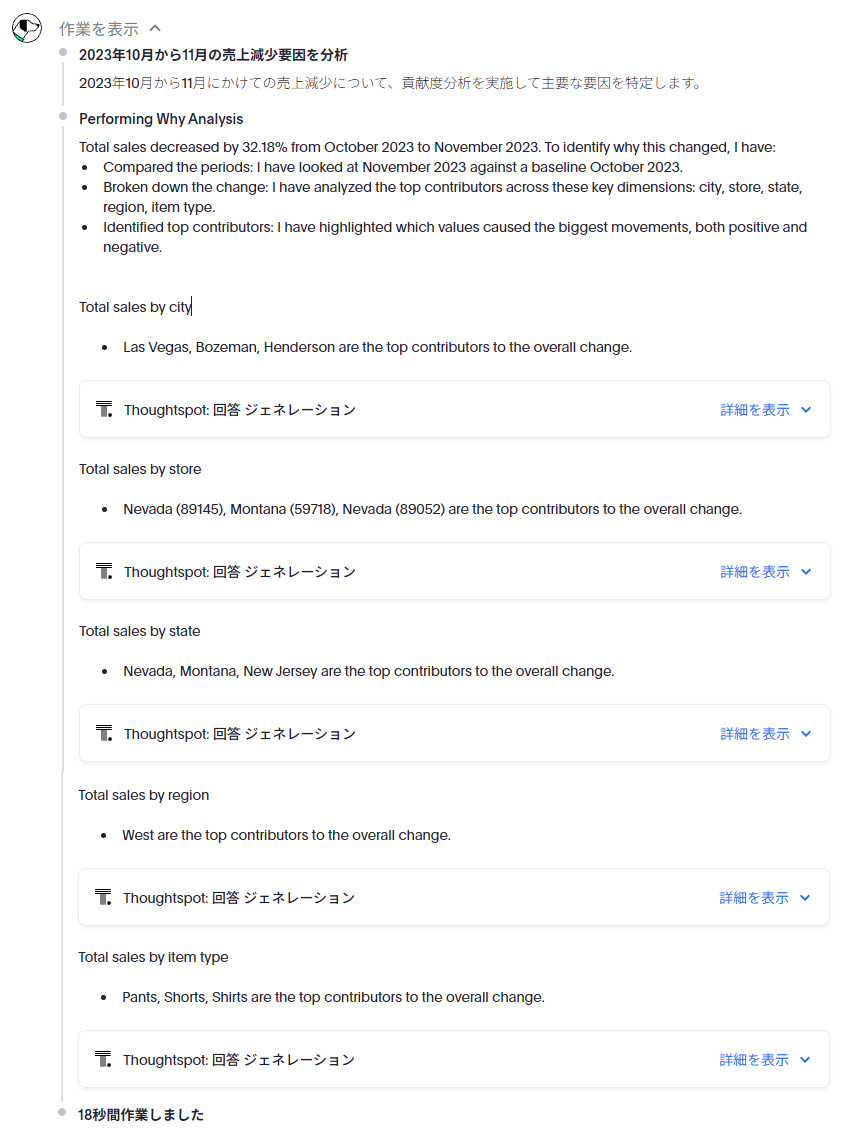Open 詳細を表示 link in item type card
Image resolution: width=850 pixels, height=1134 pixels.
tap(754, 1060)
